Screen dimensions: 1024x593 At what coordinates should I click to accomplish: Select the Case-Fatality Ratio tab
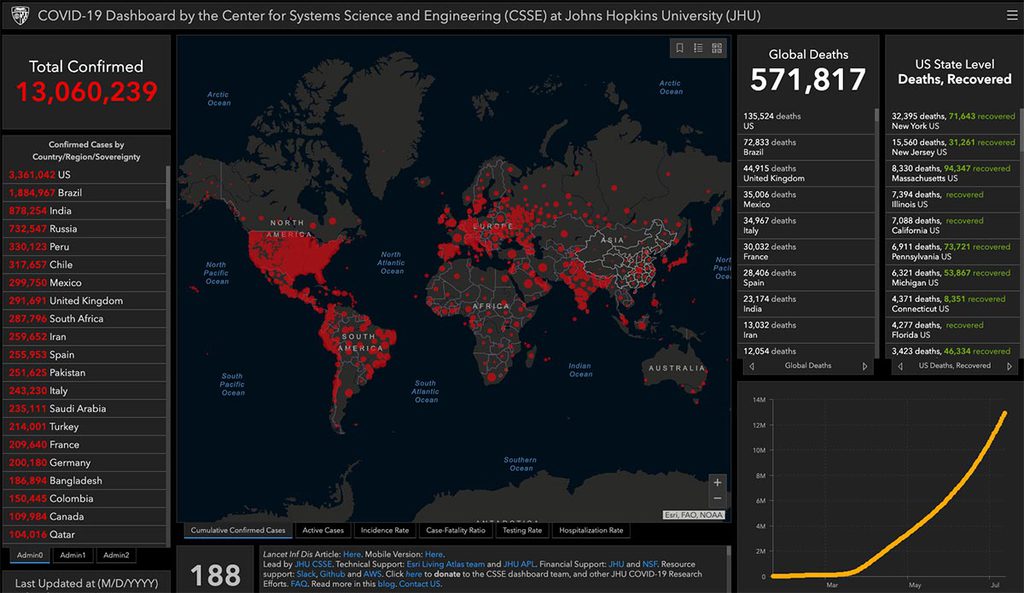(x=456, y=530)
